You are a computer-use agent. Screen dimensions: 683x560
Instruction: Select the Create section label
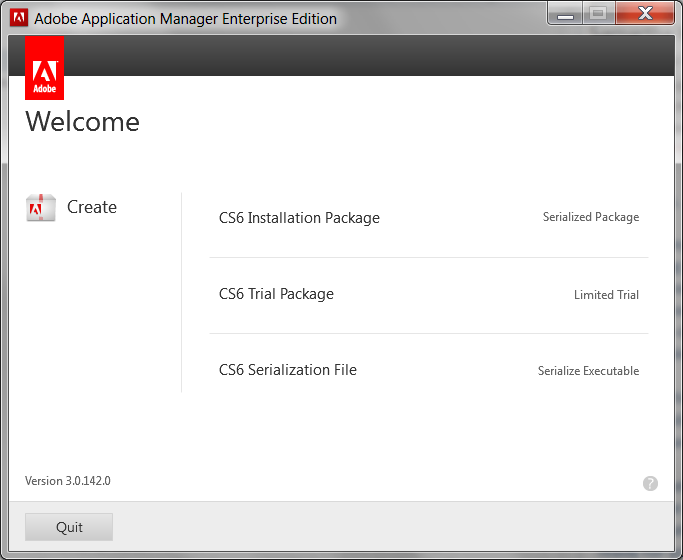point(92,207)
